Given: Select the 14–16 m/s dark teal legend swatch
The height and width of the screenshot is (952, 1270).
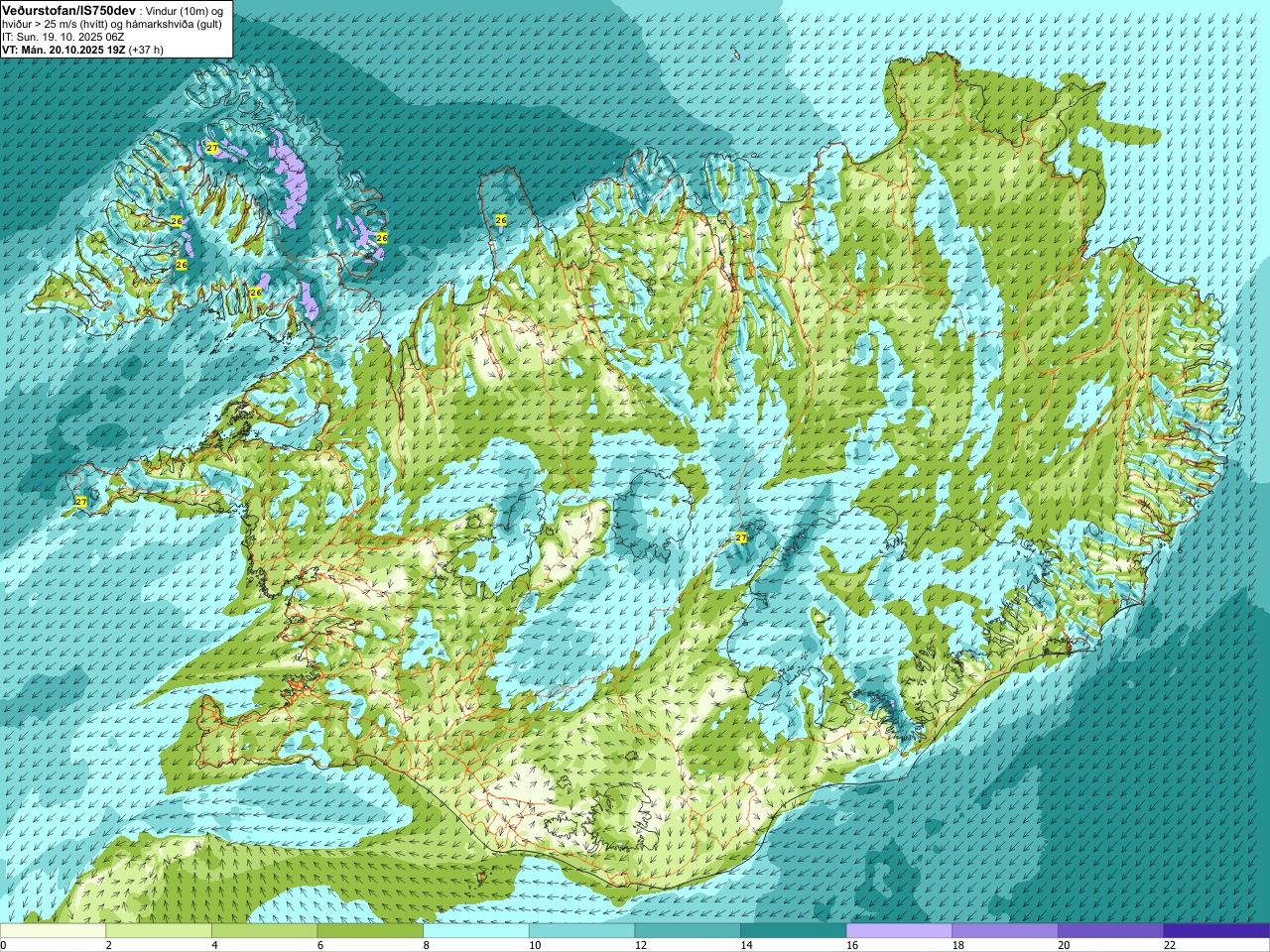Looking at the screenshot, I should coord(794,931).
